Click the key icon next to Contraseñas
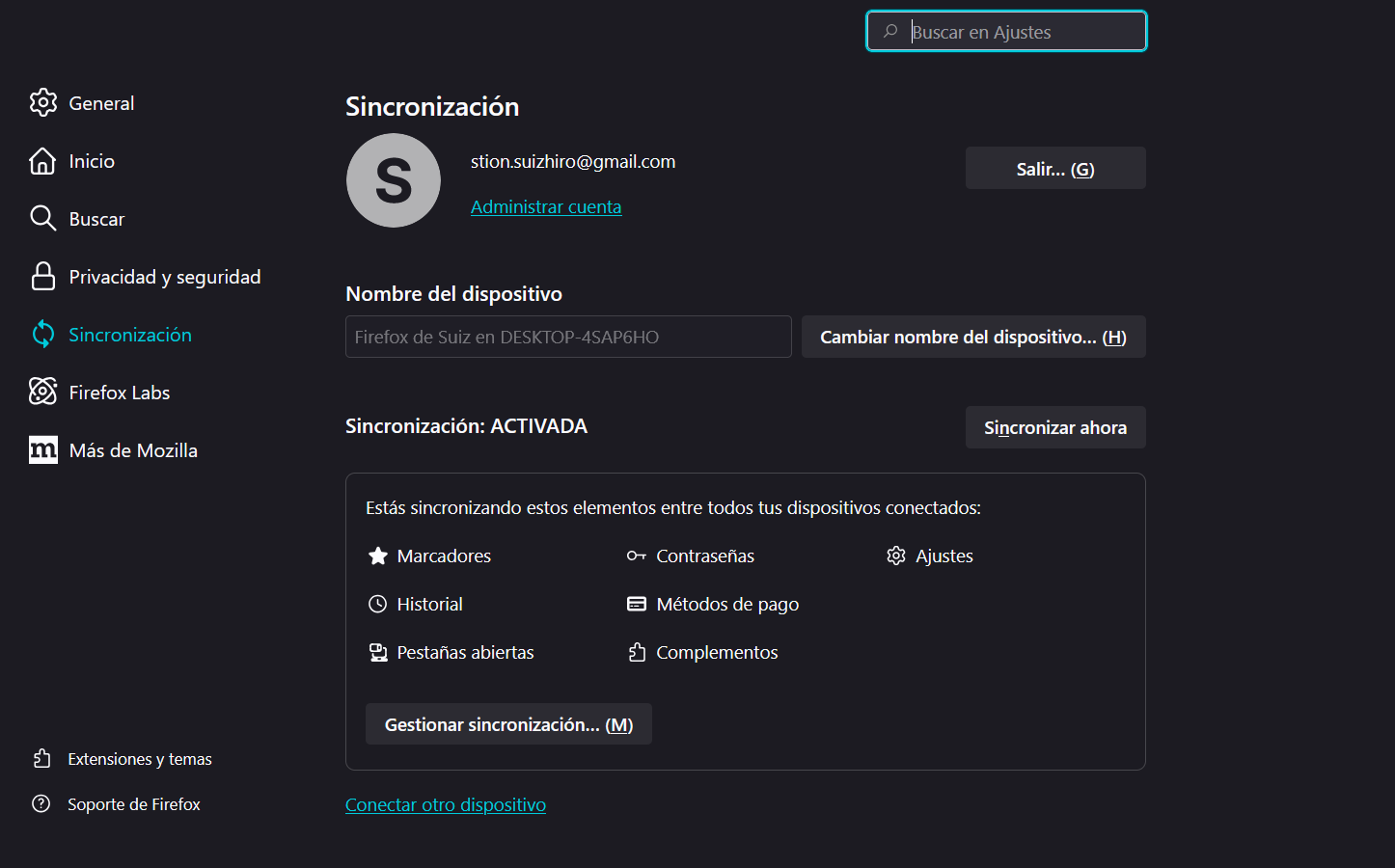This screenshot has height=868, width=1395. tap(637, 556)
